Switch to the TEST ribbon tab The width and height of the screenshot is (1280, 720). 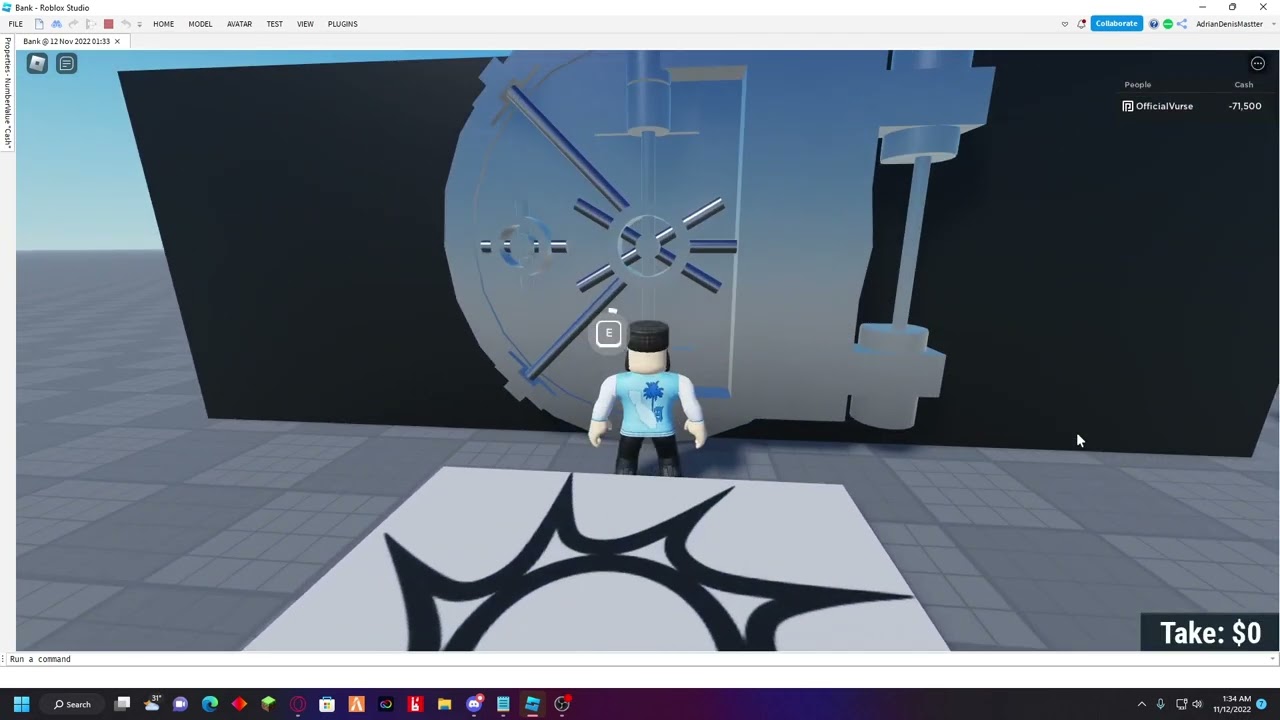[274, 24]
